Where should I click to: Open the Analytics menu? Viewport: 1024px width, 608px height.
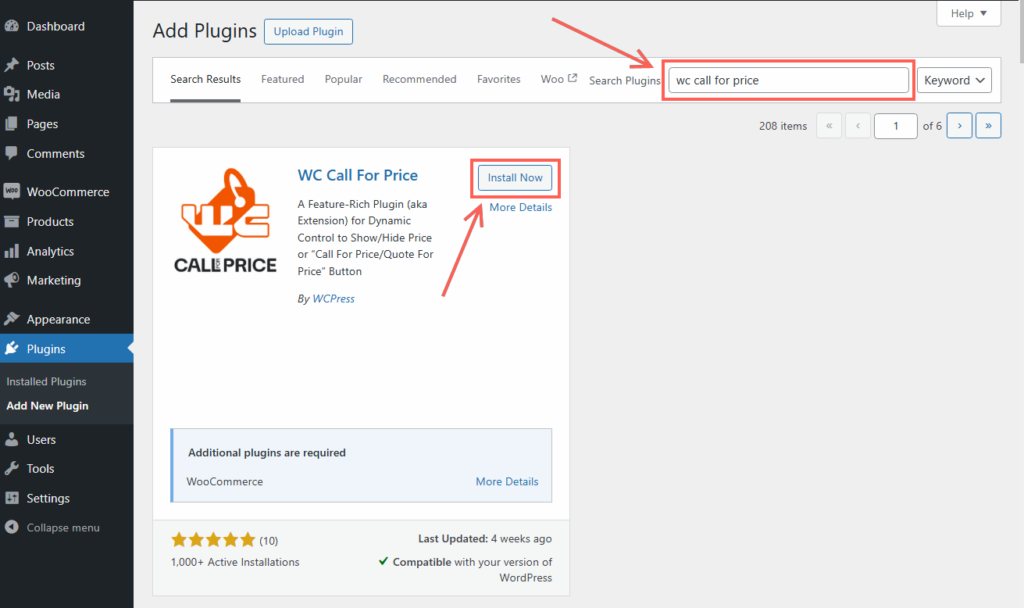(x=67, y=251)
